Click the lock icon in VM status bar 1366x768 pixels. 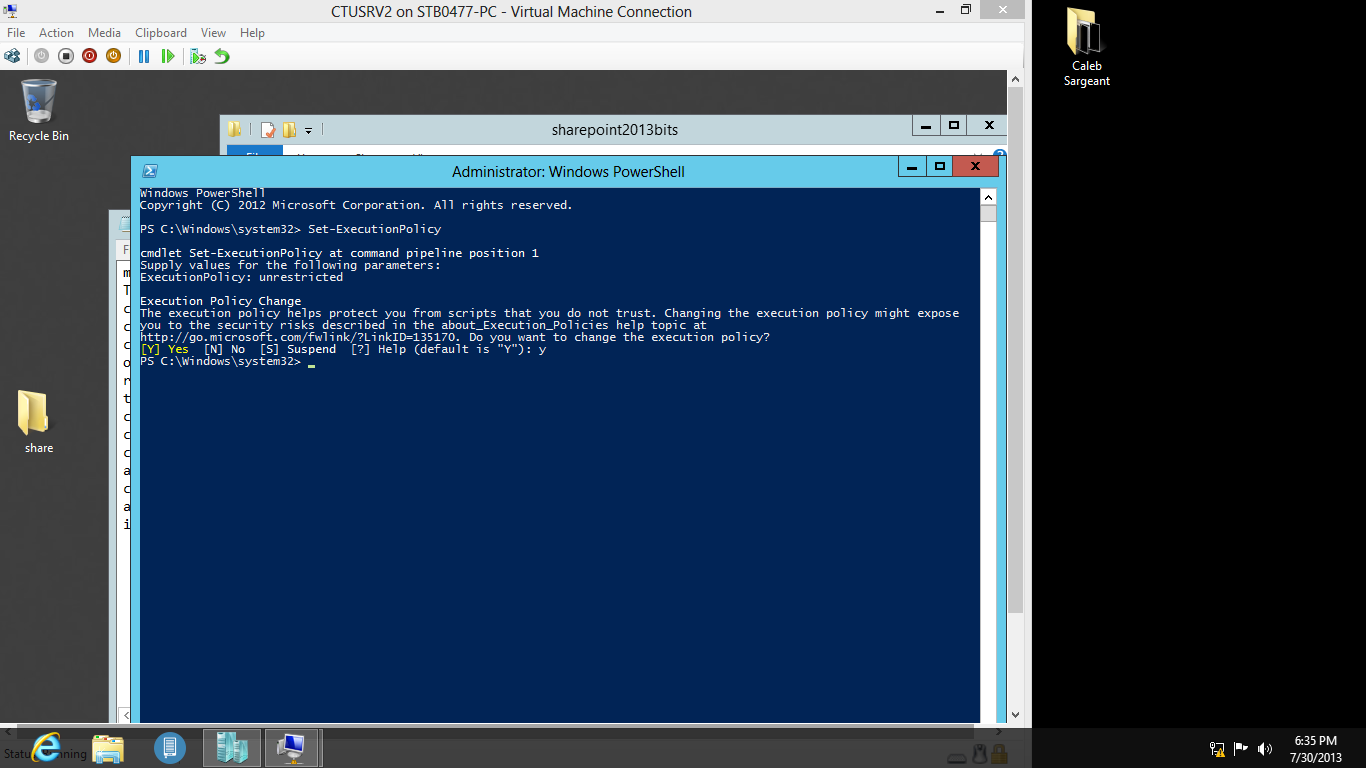(999, 755)
